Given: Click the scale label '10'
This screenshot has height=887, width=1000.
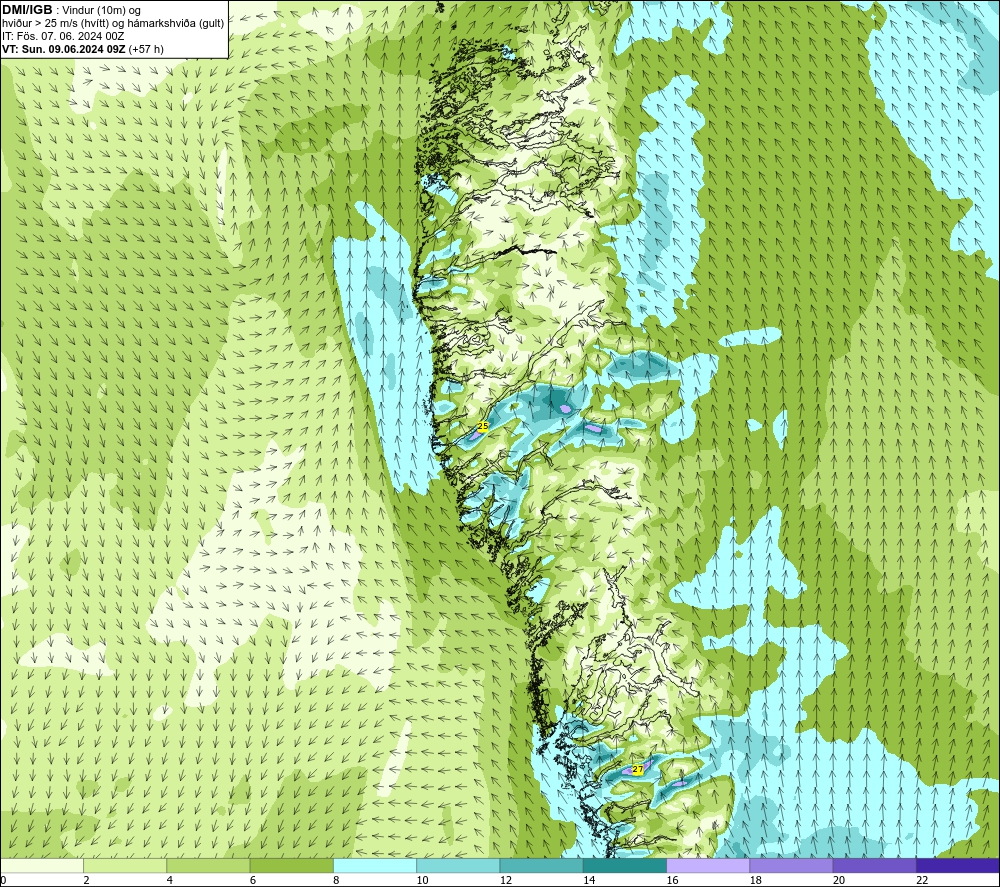Looking at the screenshot, I should pyautogui.click(x=422, y=881).
